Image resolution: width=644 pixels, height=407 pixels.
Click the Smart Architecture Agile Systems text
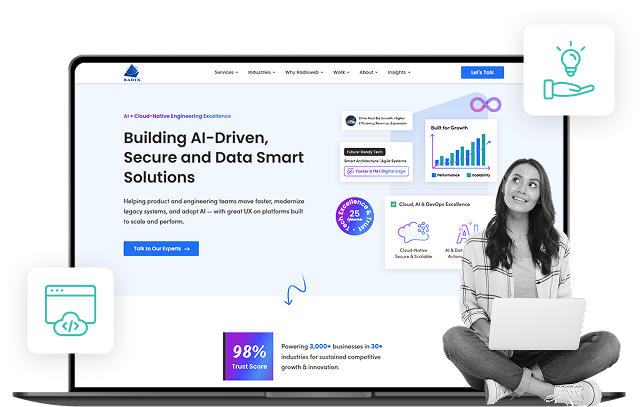pyautogui.click(x=375, y=161)
